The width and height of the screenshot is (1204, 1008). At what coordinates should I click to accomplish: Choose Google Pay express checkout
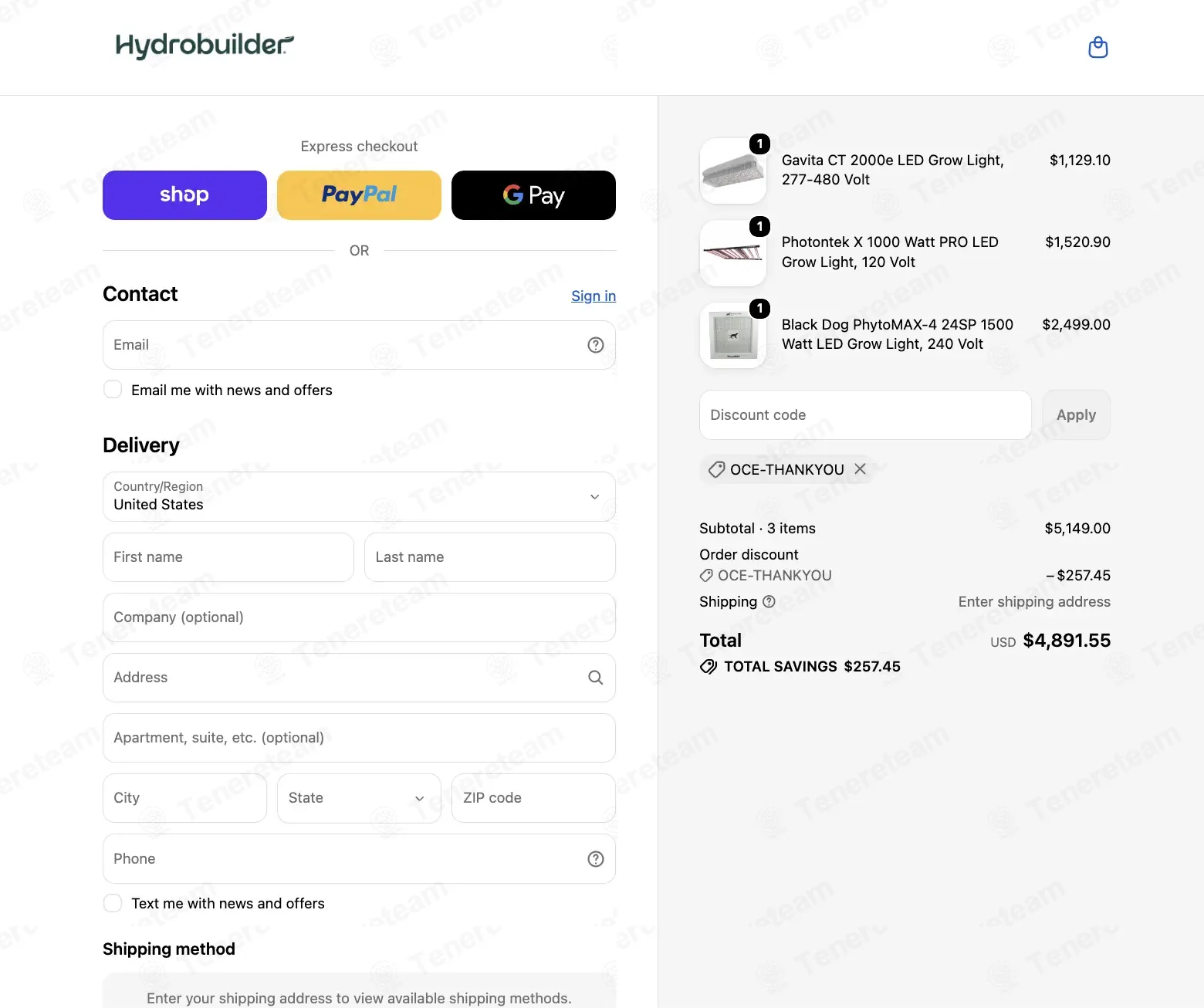tap(533, 195)
